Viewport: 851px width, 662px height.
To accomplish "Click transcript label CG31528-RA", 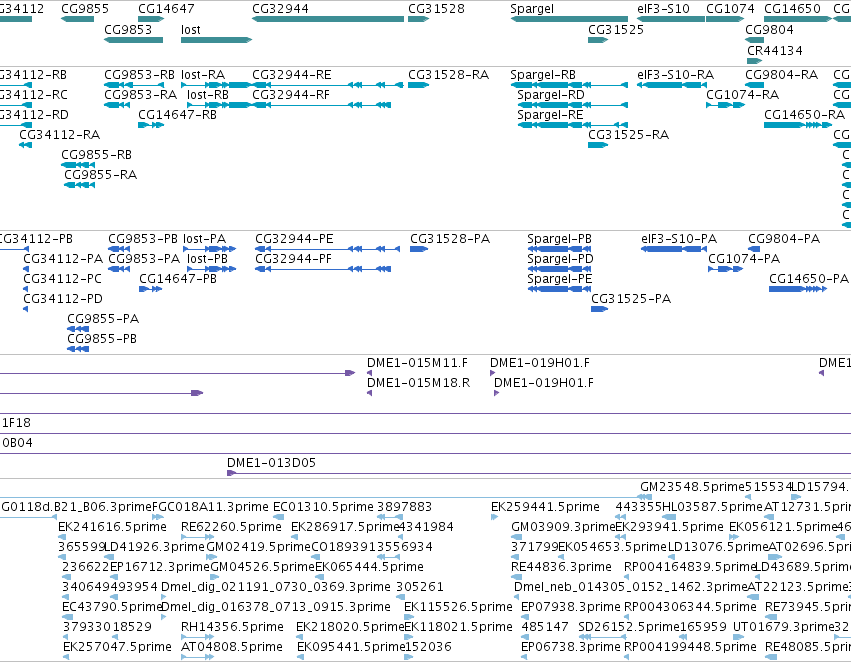I will tap(448, 74).
